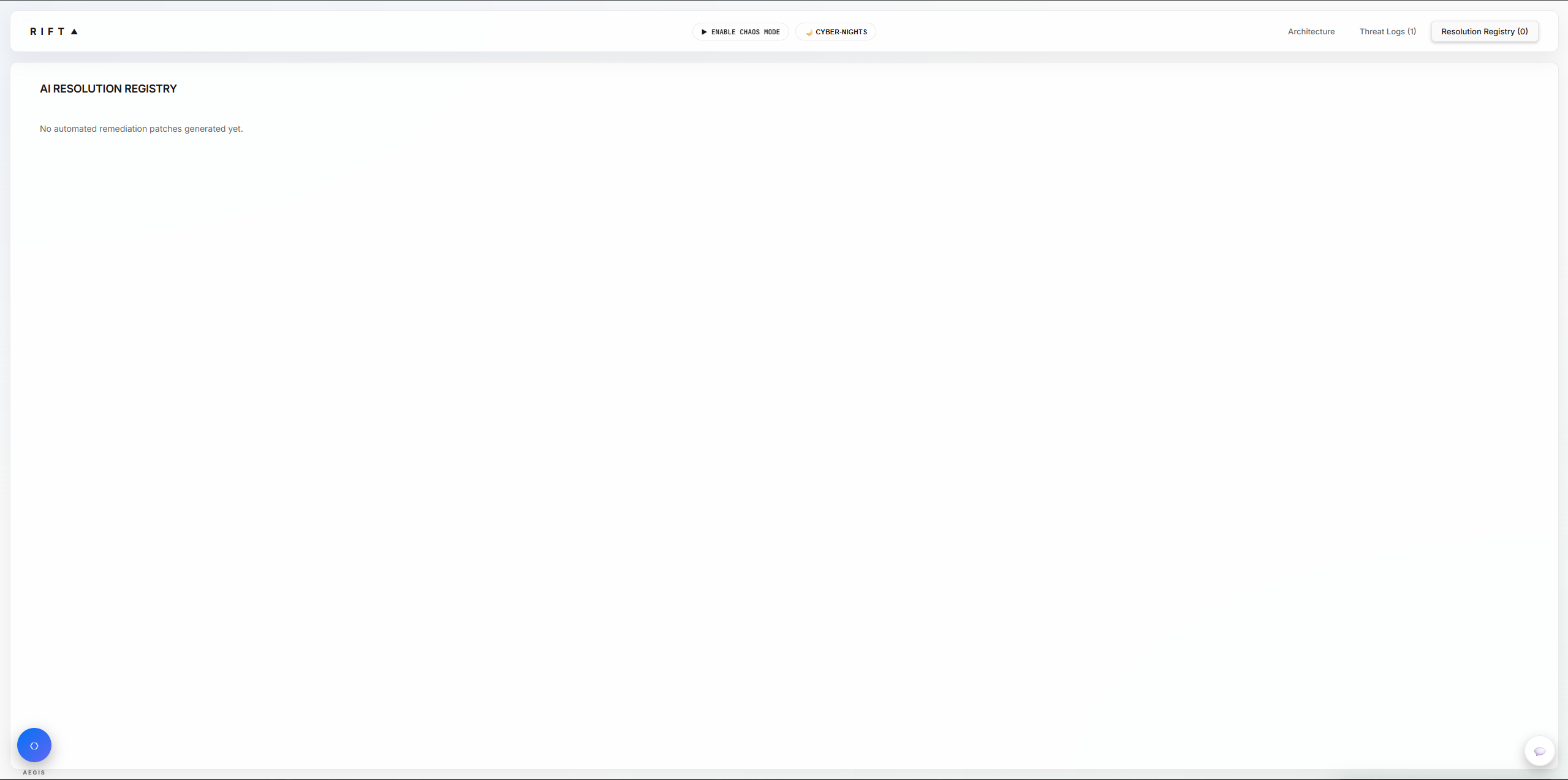This screenshot has height=780, width=1568.
Task: Click the 'No automated remediation patches' message
Action: [142, 129]
